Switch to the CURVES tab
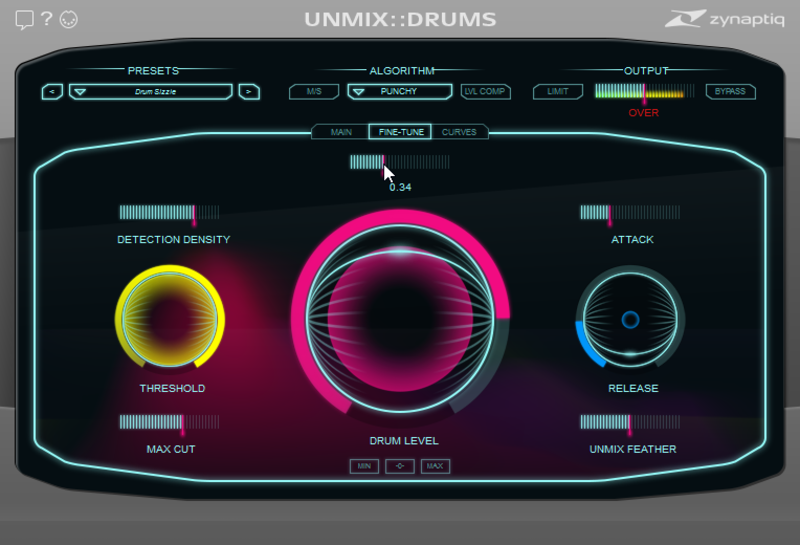800x545 pixels. (459, 132)
